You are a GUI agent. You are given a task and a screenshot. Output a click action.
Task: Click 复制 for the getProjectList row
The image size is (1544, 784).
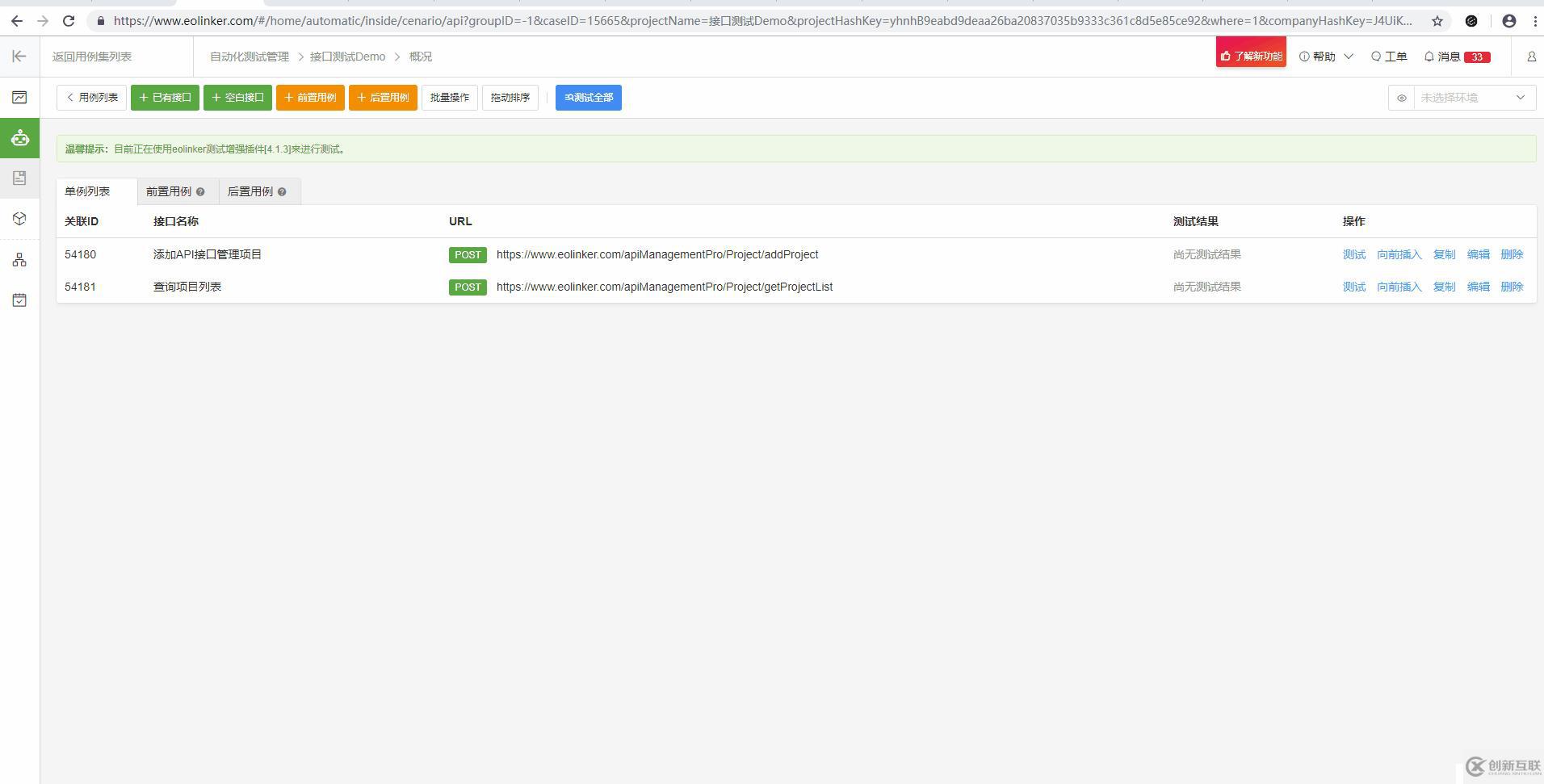pyautogui.click(x=1444, y=287)
